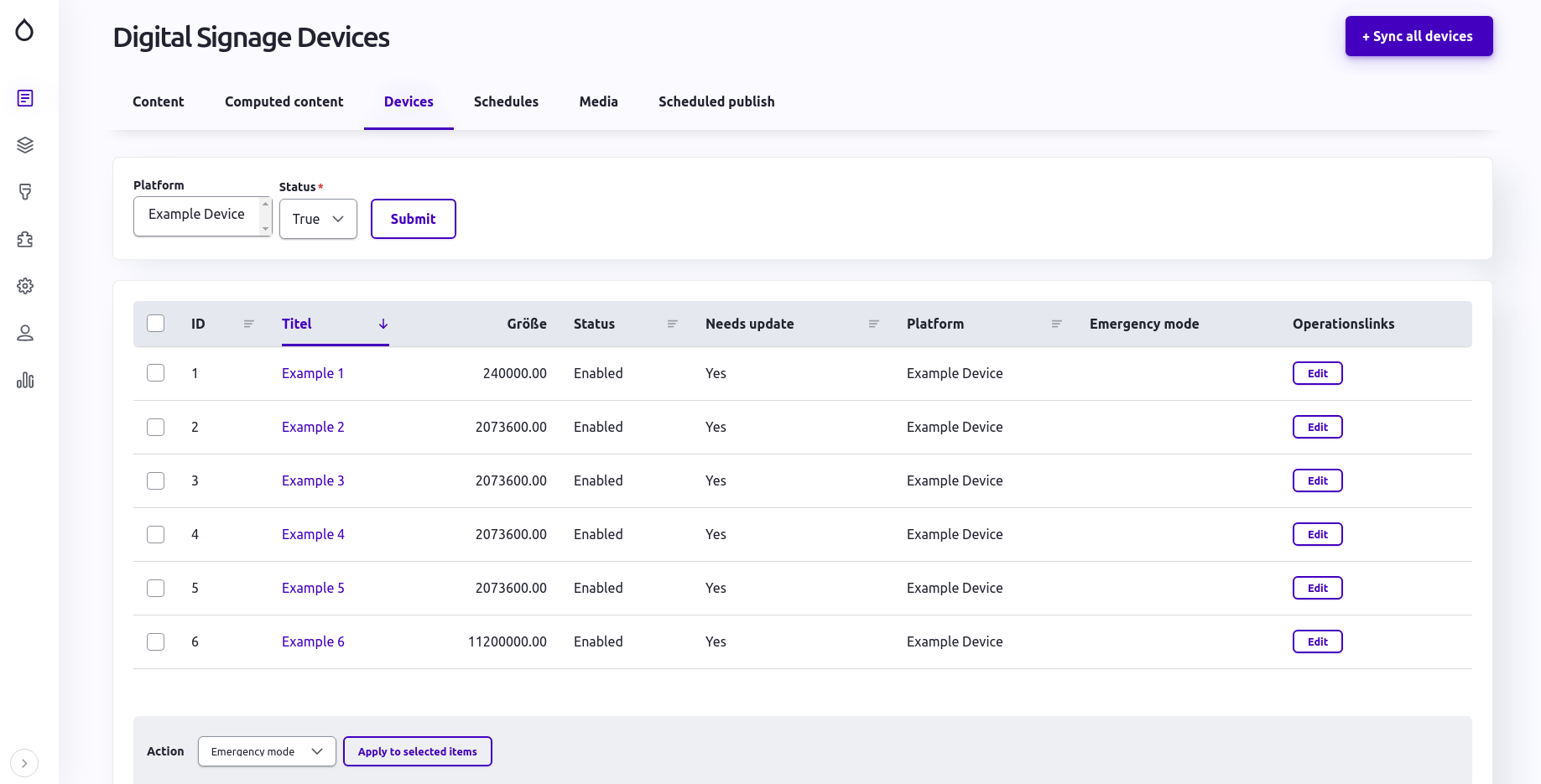
Task: Open the person icon in the sidebar
Action: click(x=25, y=333)
